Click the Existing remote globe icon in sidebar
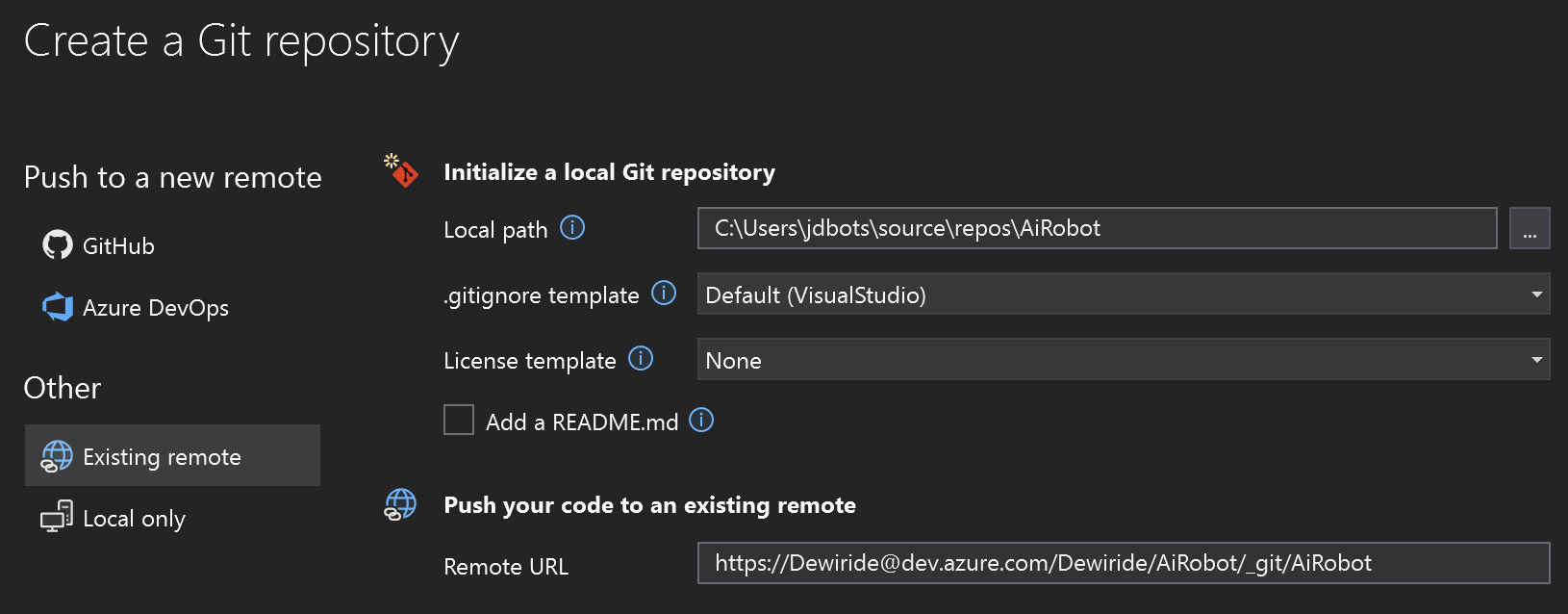 [x=57, y=456]
